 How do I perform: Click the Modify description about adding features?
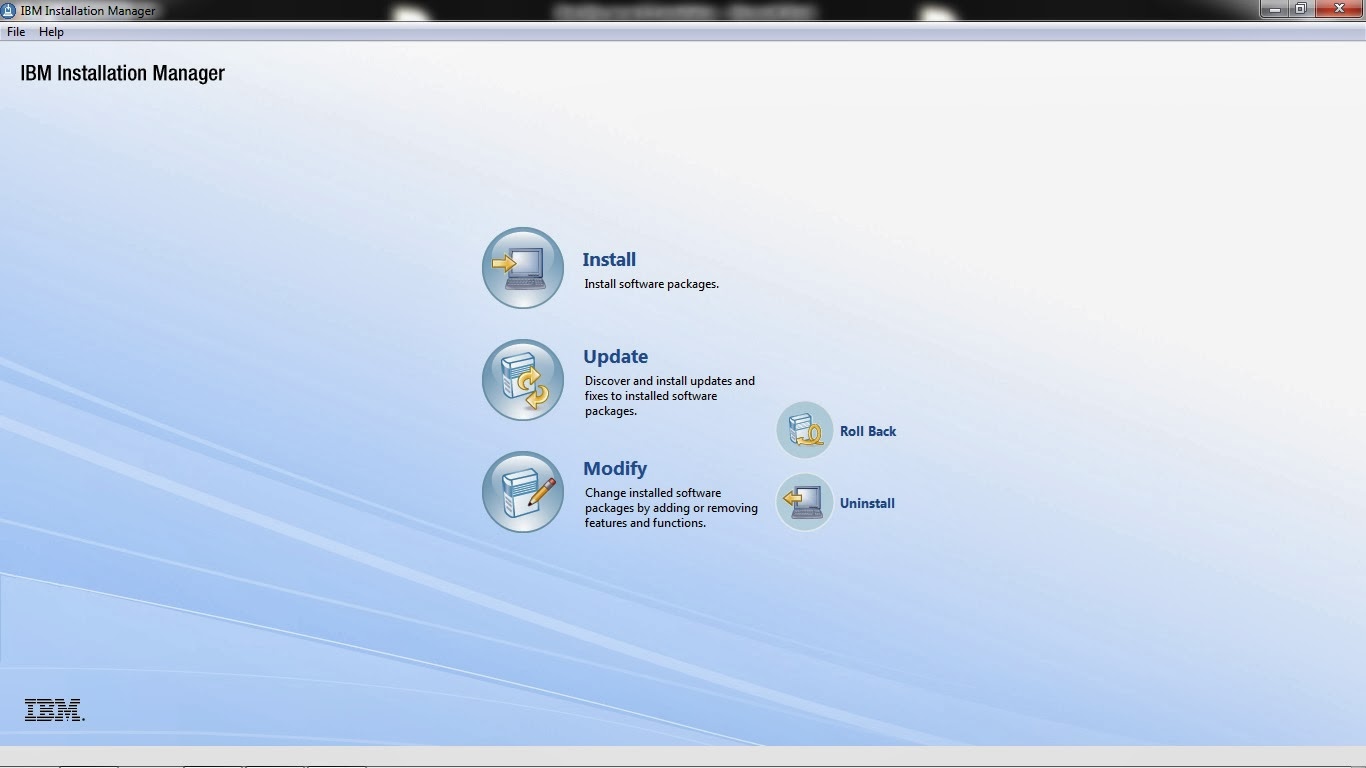pyautogui.click(x=672, y=508)
